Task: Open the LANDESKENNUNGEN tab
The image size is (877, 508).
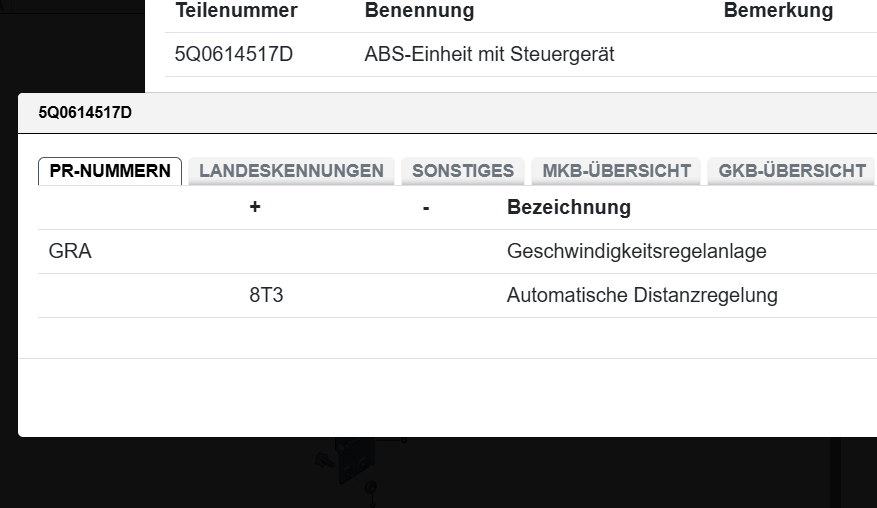Action: tap(291, 171)
